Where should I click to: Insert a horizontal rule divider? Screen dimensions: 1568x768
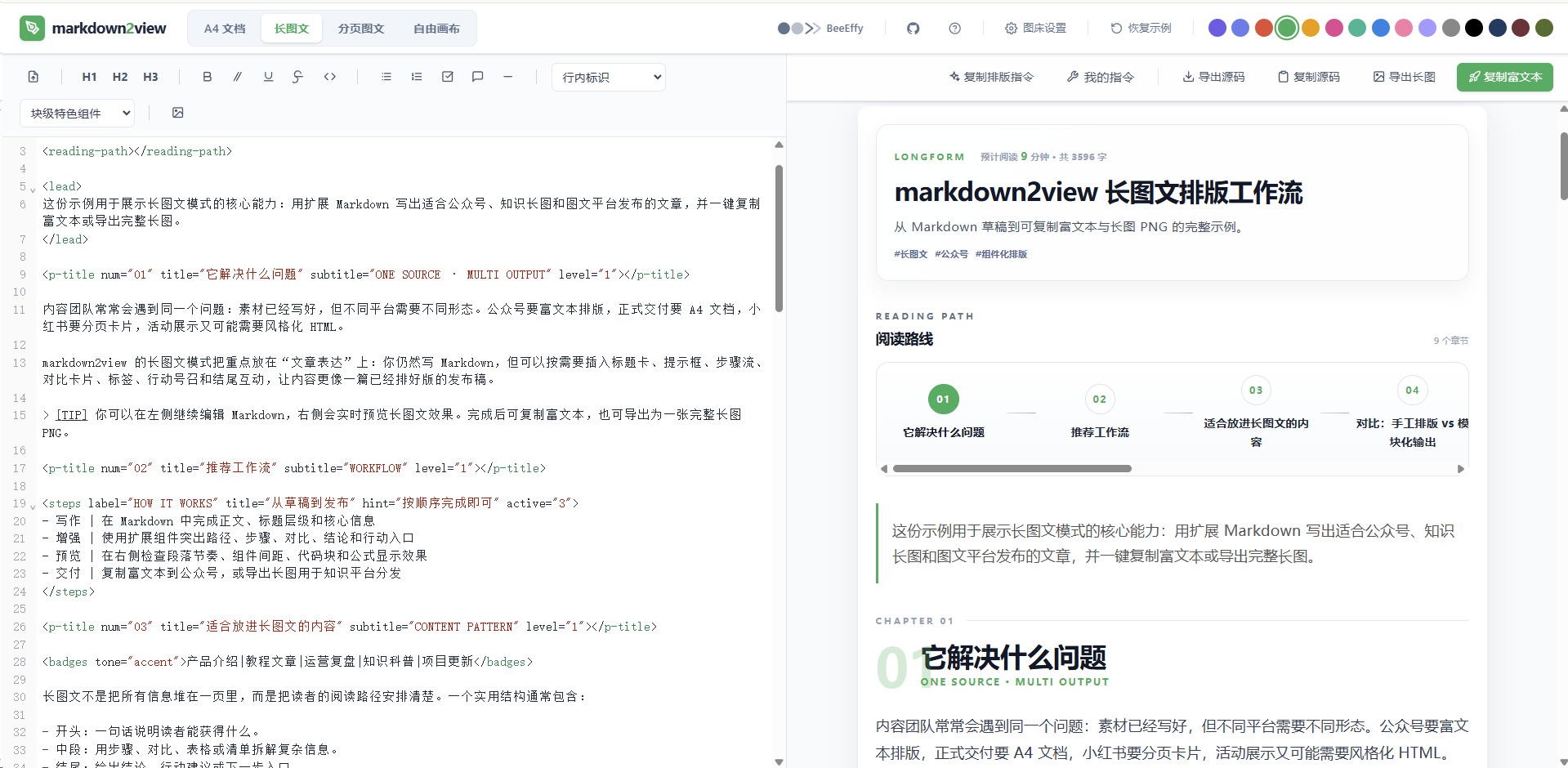point(507,77)
